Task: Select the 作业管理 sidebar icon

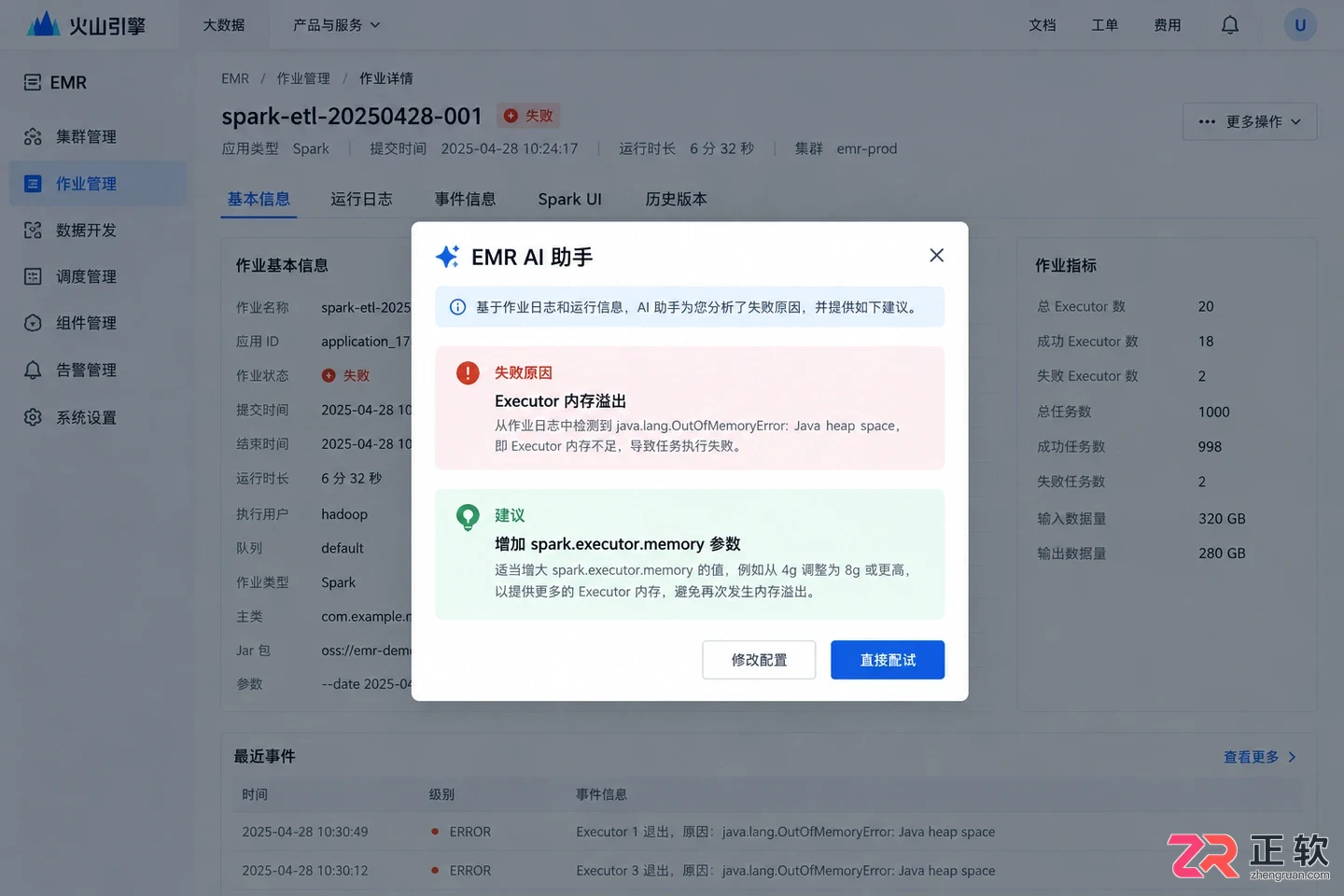Action: point(33,184)
